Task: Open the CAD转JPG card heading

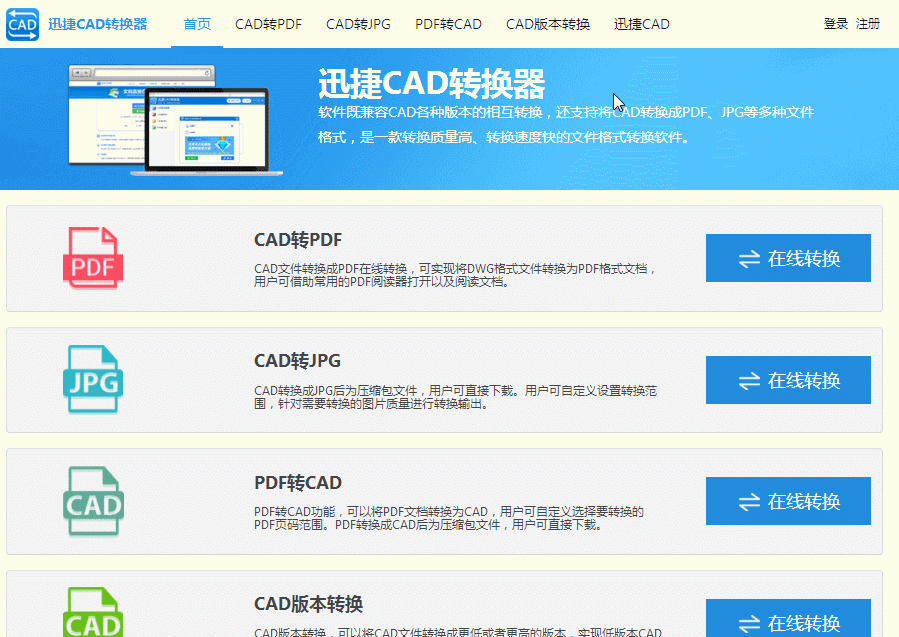Action: point(297,361)
